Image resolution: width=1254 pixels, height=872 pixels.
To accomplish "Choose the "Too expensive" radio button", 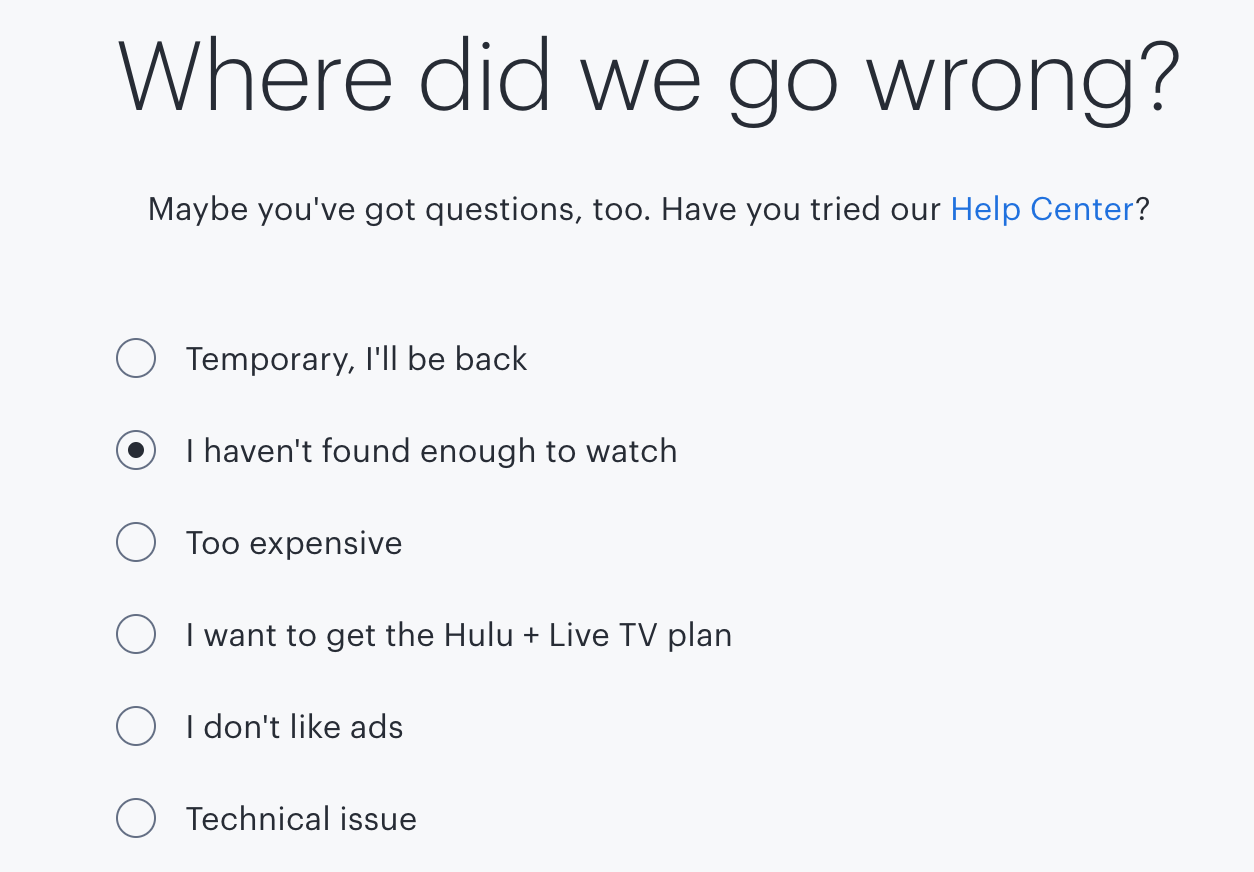I will 136,542.
